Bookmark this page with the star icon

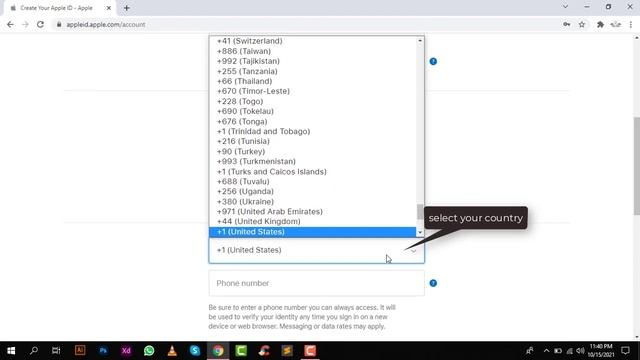pos(582,24)
